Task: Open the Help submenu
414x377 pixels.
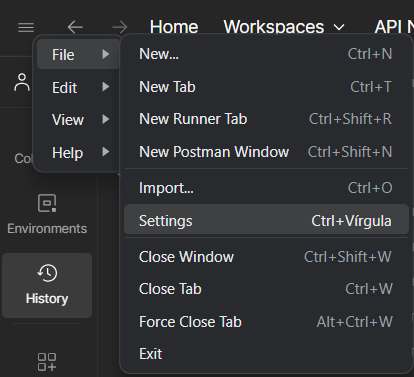Action: coord(78,152)
